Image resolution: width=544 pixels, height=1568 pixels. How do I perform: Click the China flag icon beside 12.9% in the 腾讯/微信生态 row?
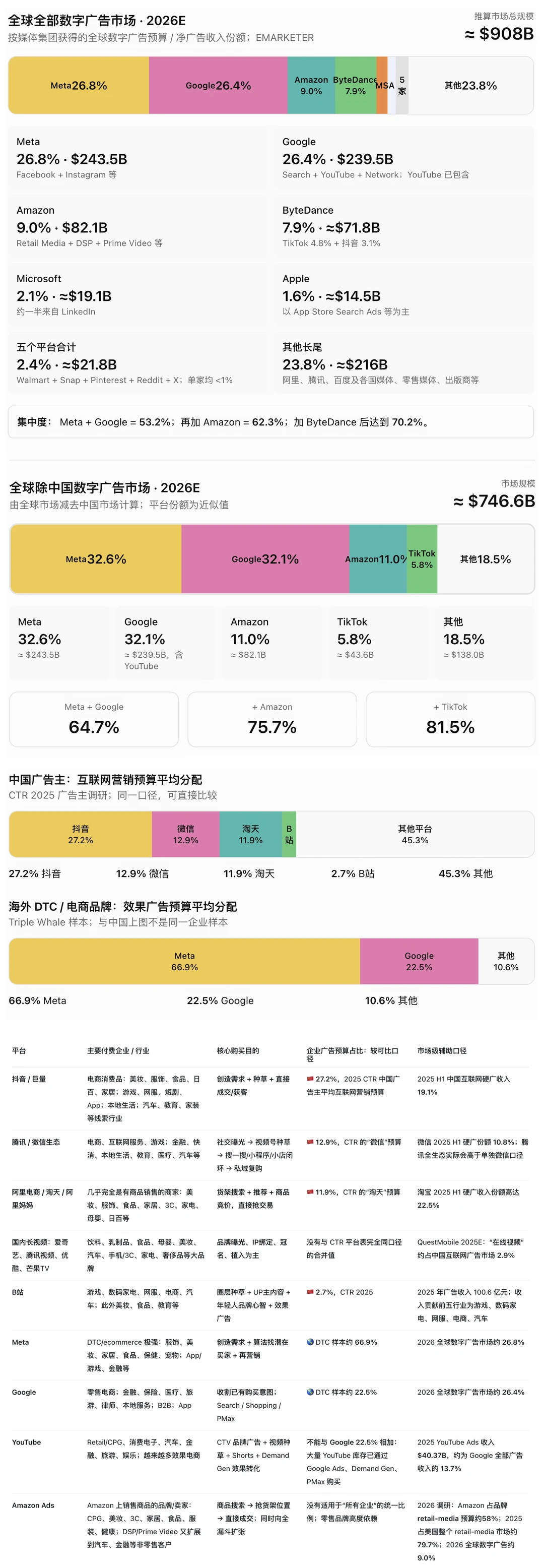tap(310, 1142)
